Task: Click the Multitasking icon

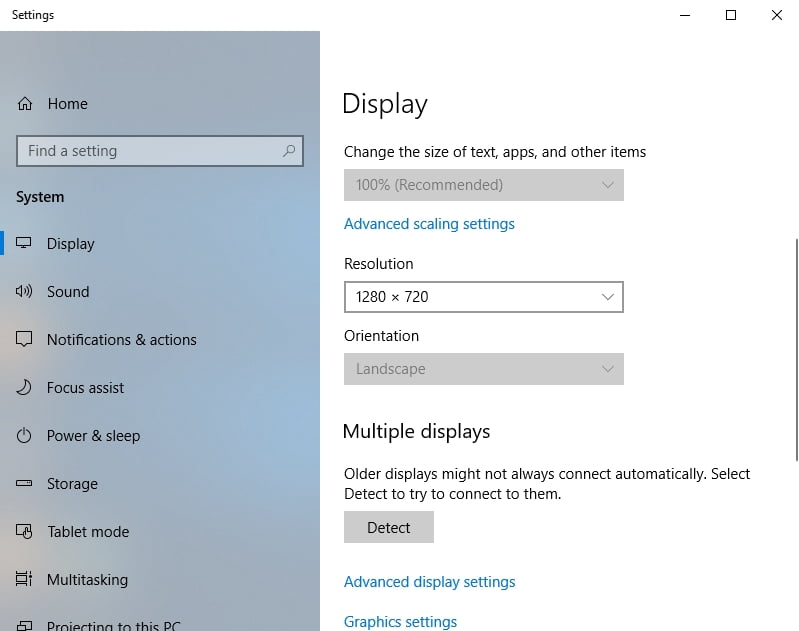Action: (24, 579)
